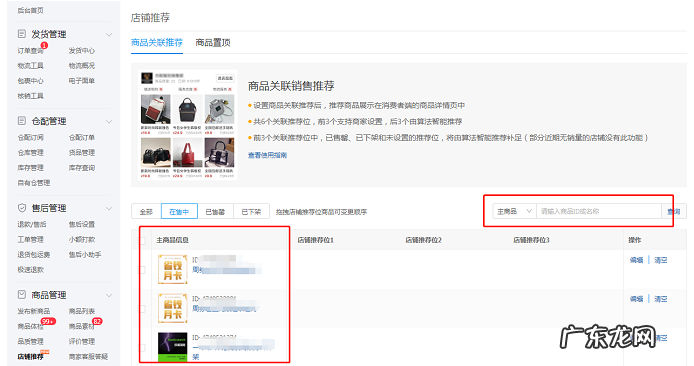Open 售后小助手 in the sidebar

coord(85,254)
